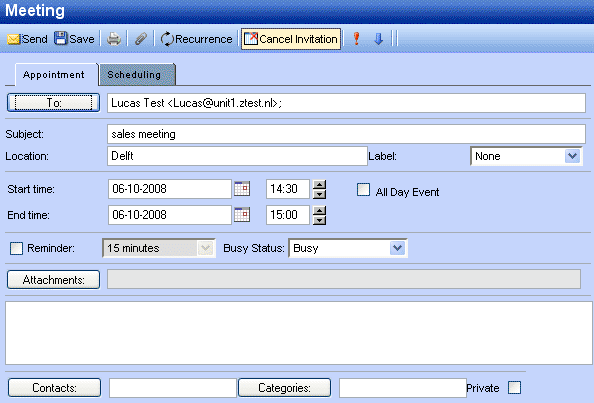Mark the meeting as Private

click(514, 387)
